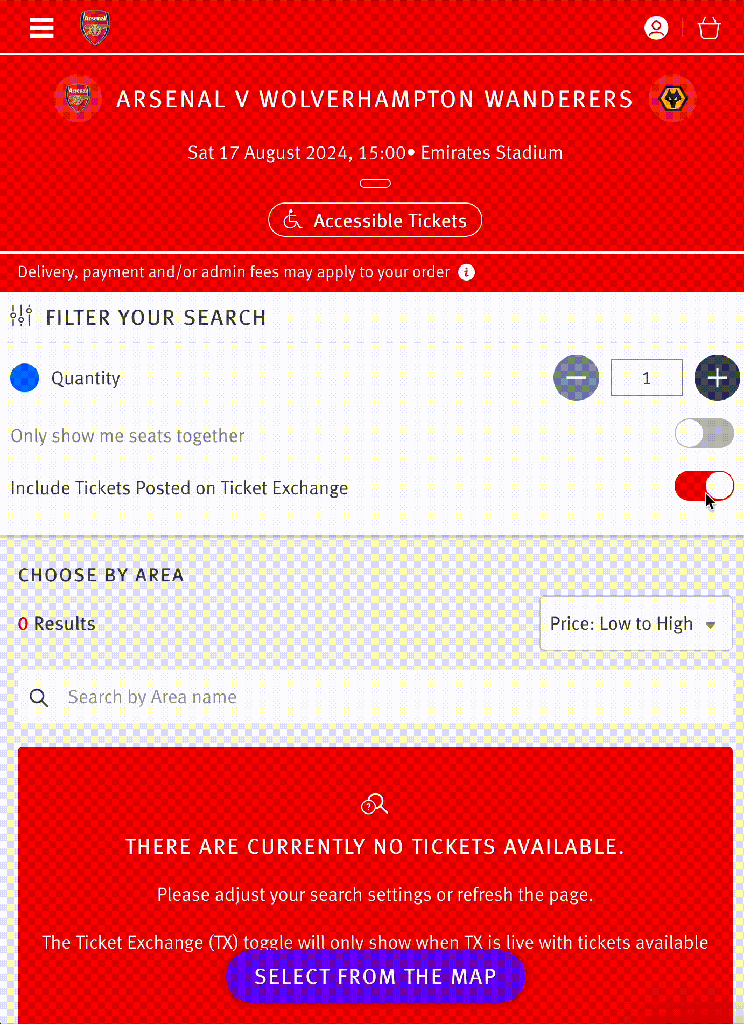Click the Wolverhampton Wanderers club badge
This screenshot has height=1024, width=744.
pos(671,99)
